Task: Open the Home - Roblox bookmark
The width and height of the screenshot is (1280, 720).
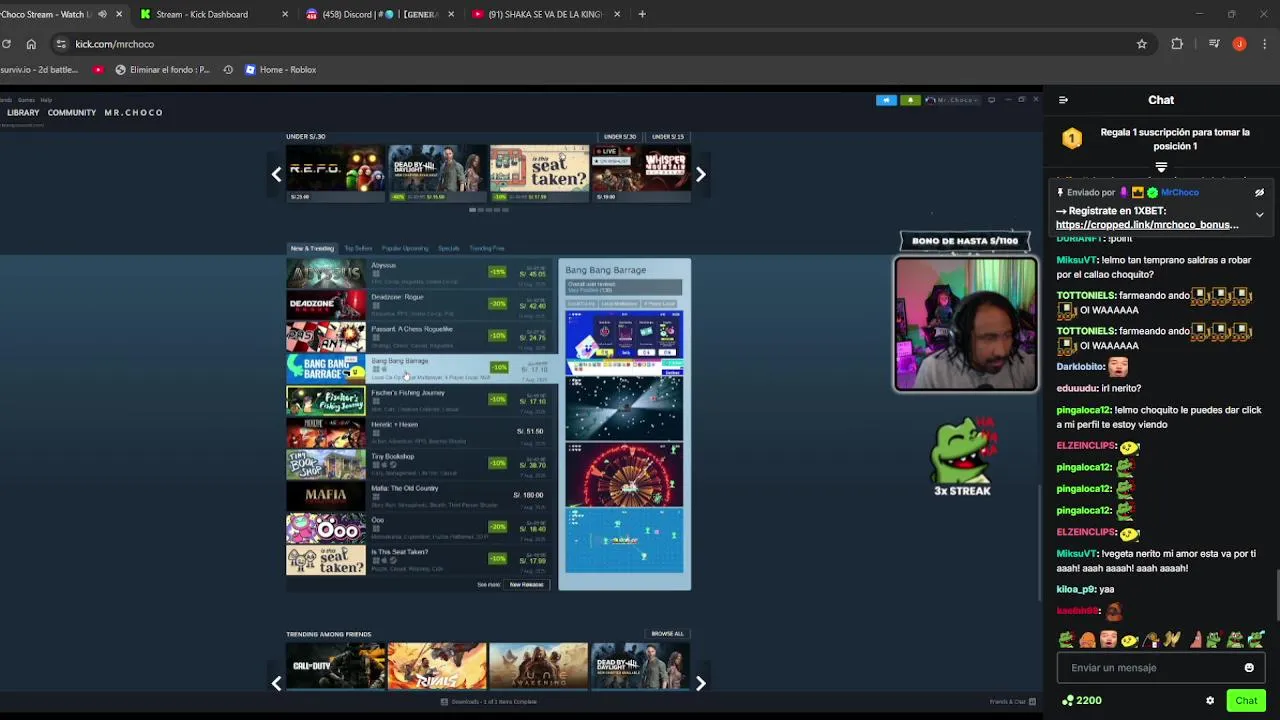Action: [x=280, y=70]
